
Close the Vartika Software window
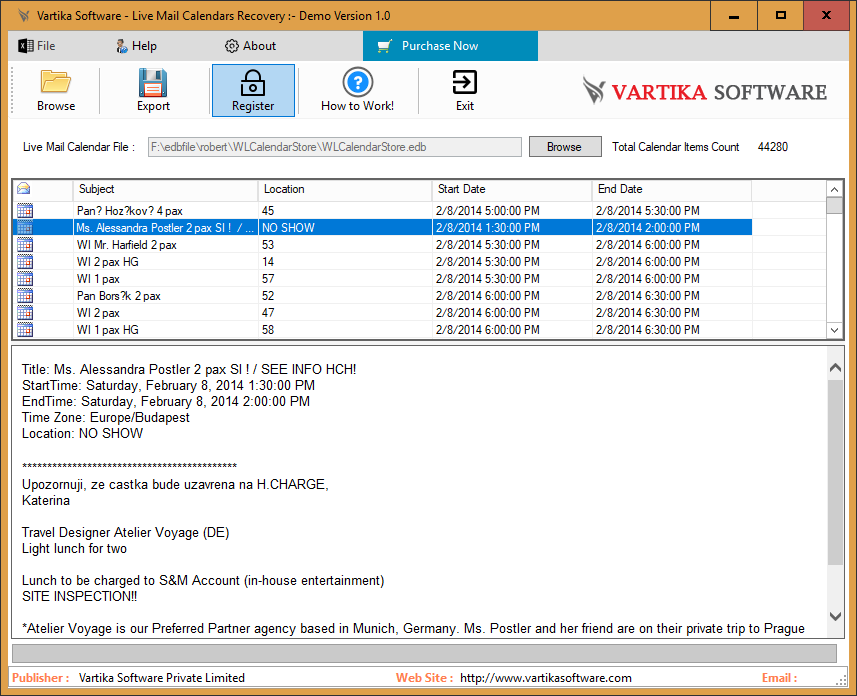pyautogui.click(x=826, y=16)
